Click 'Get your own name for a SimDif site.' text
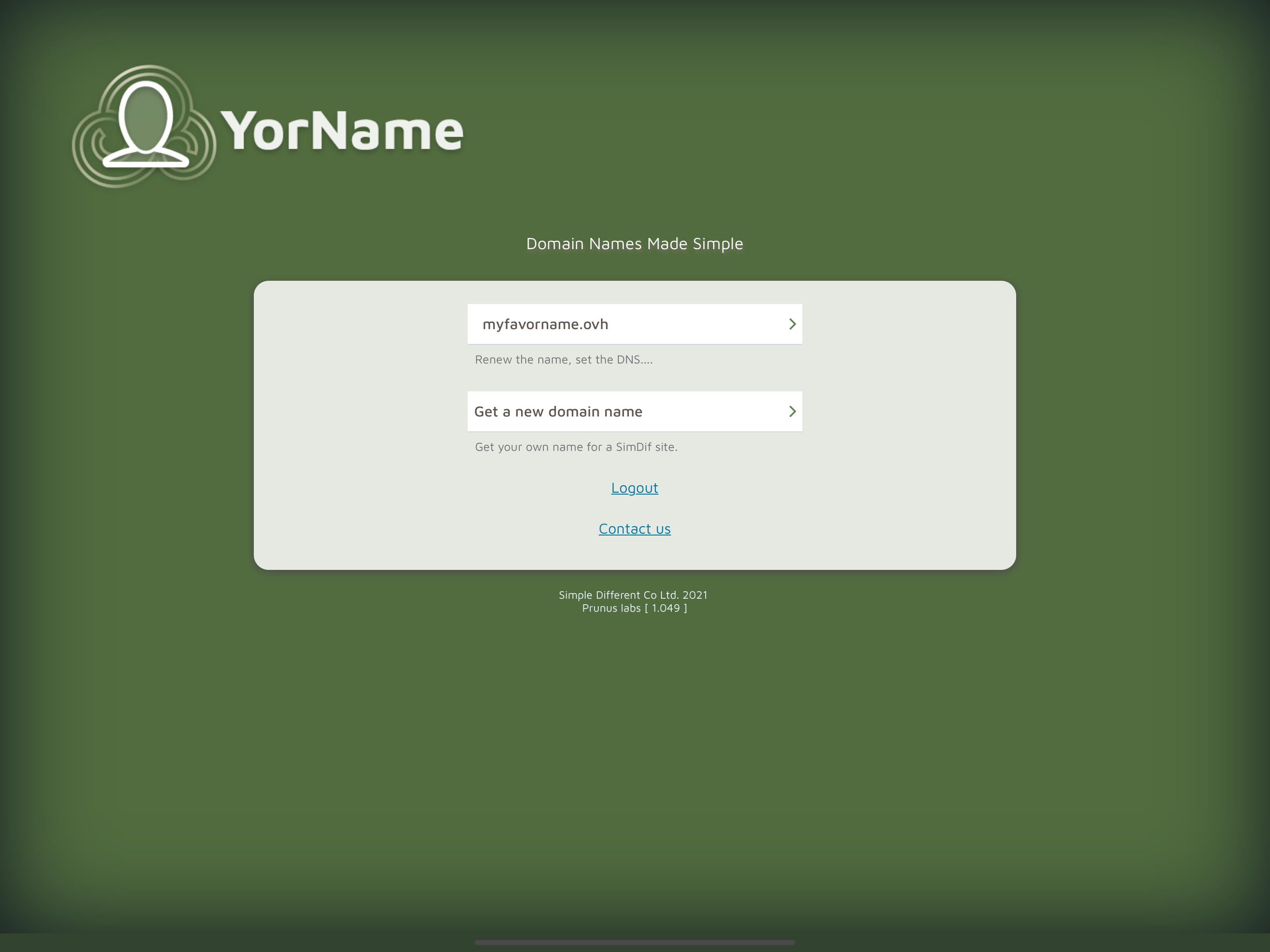The height and width of the screenshot is (952, 1270). pyautogui.click(x=576, y=447)
